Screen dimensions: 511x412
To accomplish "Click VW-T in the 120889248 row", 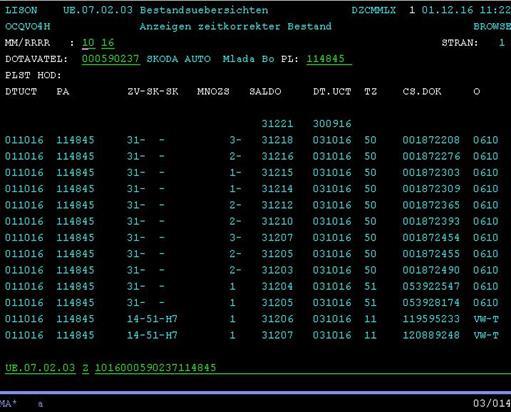I will tap(486, 335).
